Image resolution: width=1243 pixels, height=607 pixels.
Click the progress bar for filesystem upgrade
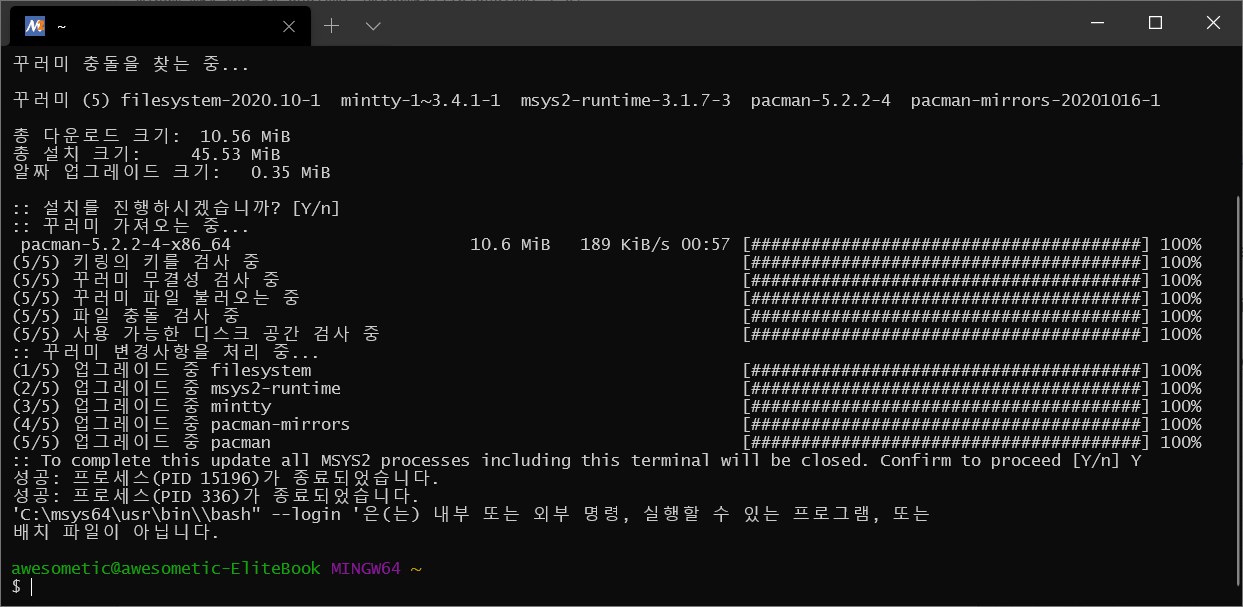coord(945,370)
